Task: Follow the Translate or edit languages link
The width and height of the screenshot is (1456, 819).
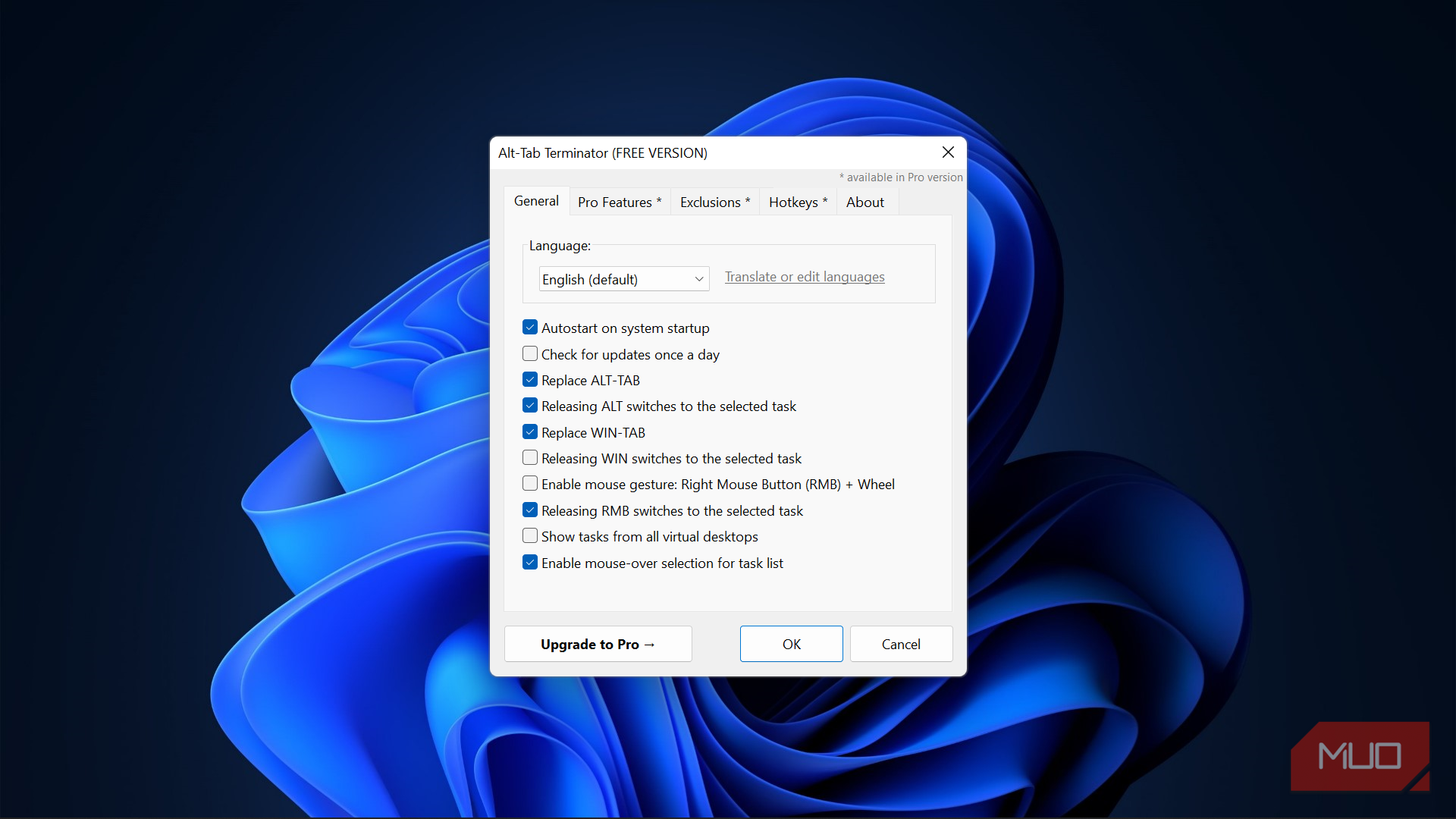Action: point(805,277)
